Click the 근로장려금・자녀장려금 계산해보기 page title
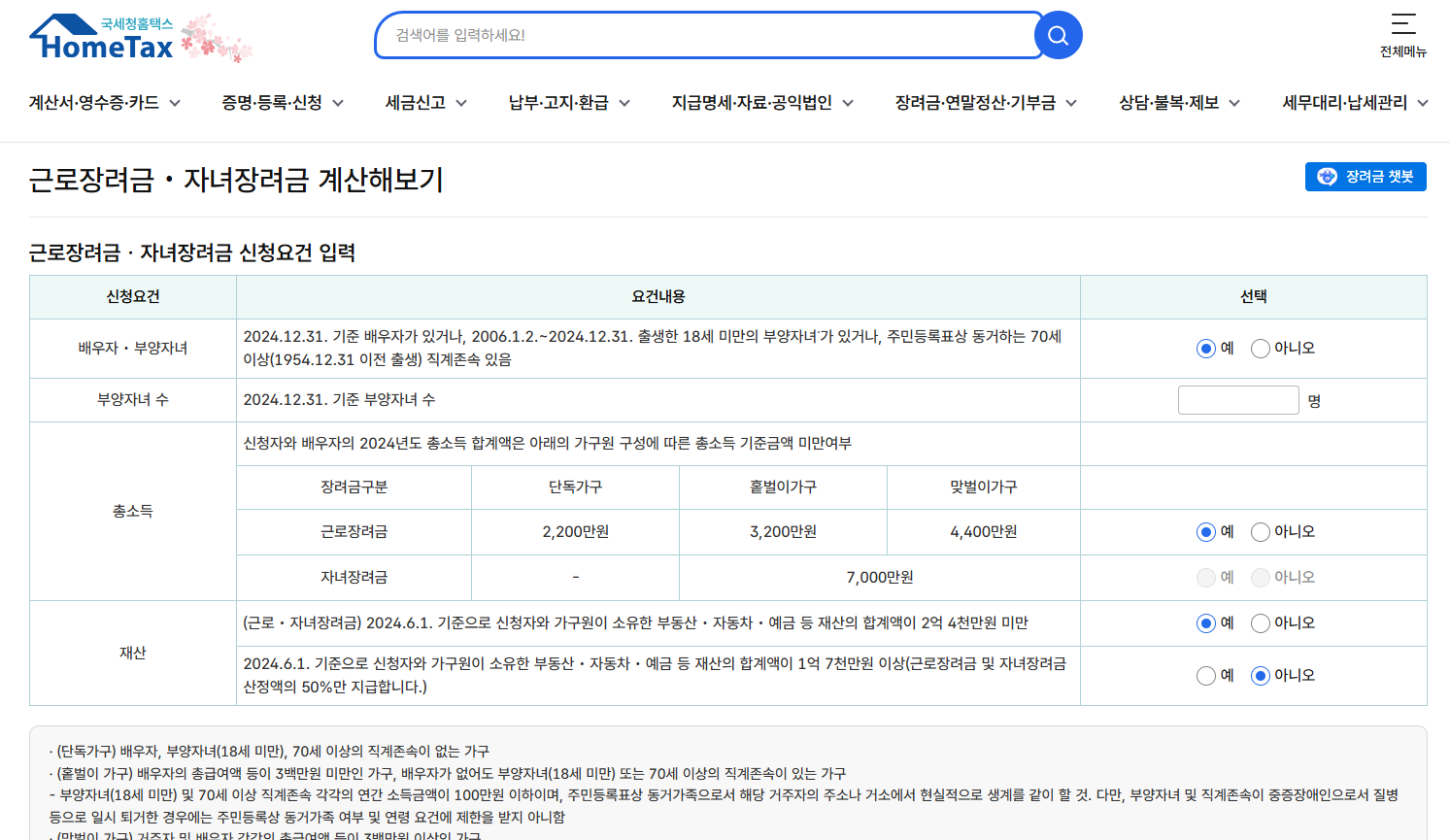 (x=236, y=180)
